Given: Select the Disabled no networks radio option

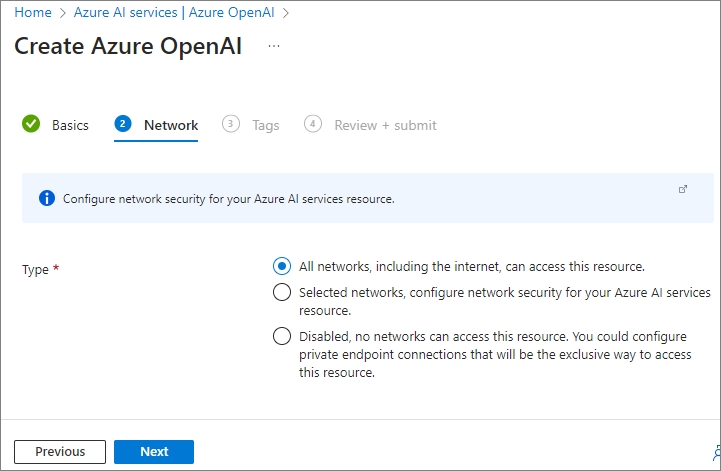Looking at the screenshot, I should click(282, 336).
